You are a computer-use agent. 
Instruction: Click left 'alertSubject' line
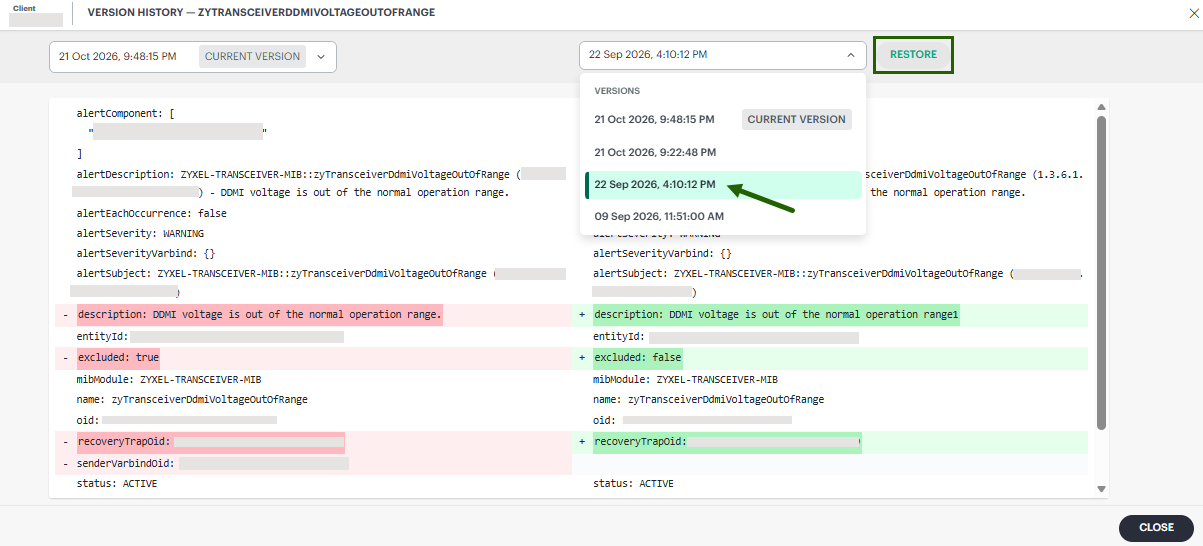click(321, 282)
